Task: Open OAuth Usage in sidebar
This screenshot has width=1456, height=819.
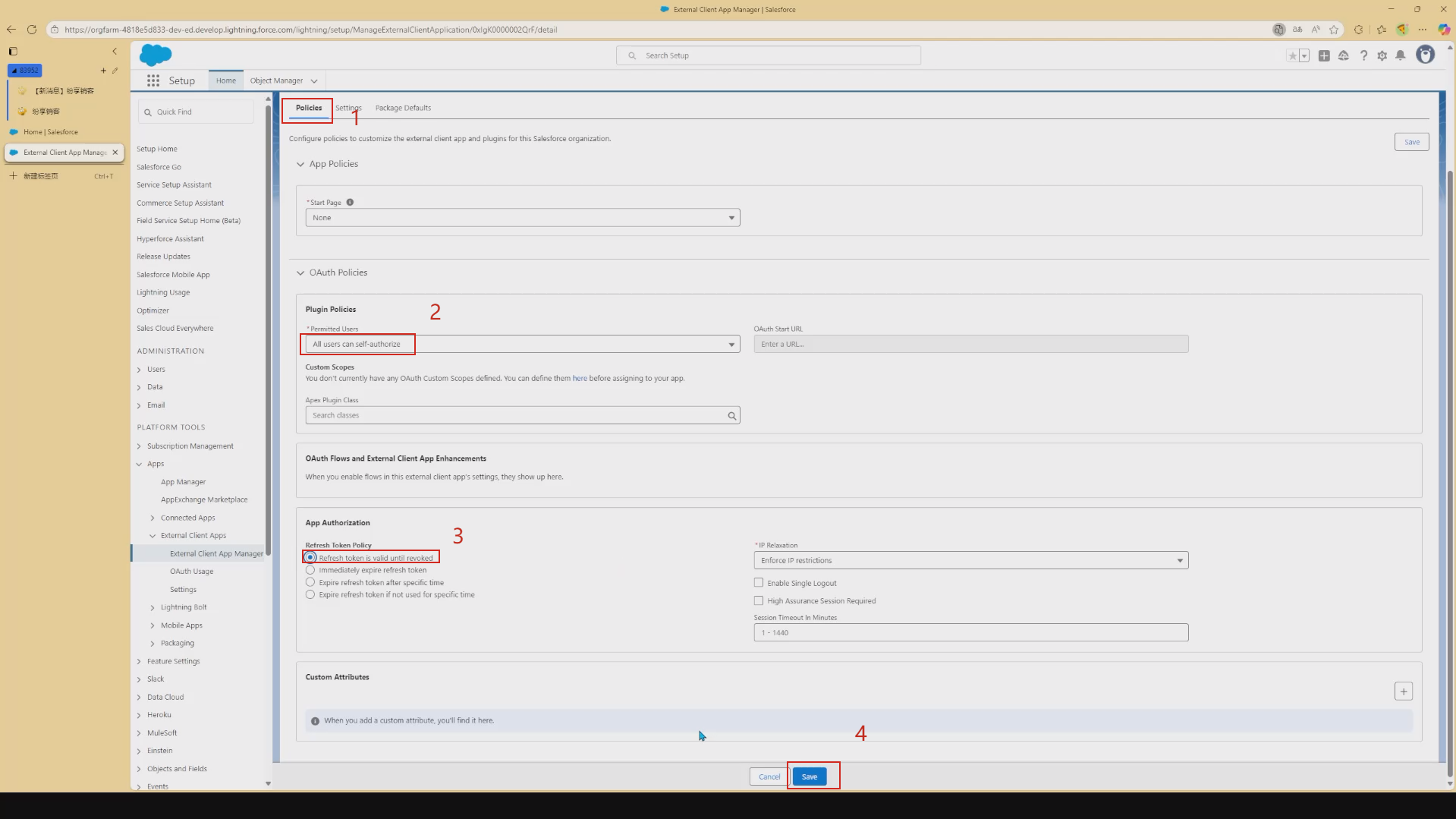Action: (x=191, y=572)
